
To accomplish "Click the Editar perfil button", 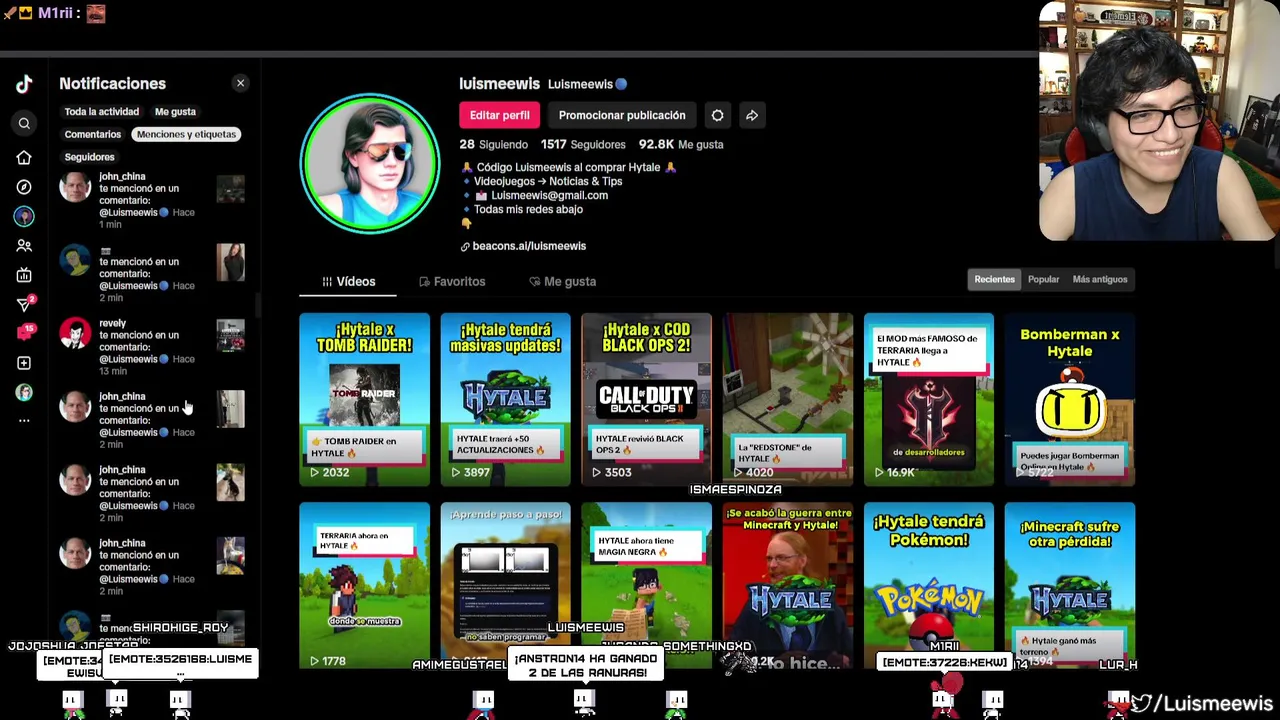I will point(499,115).
